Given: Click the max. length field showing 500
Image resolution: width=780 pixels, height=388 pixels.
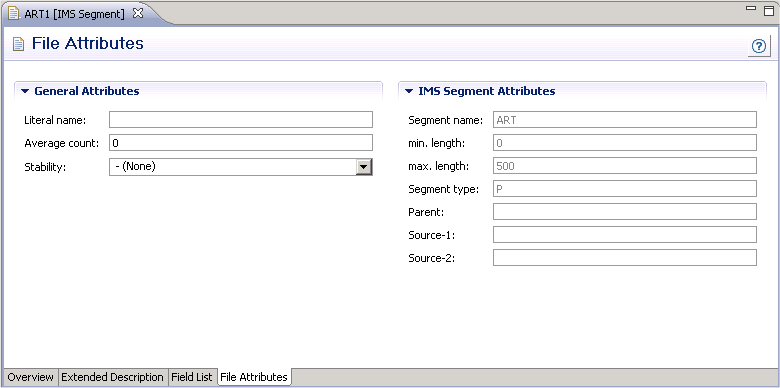Looking at the screenshot, I should coord(625,166).
